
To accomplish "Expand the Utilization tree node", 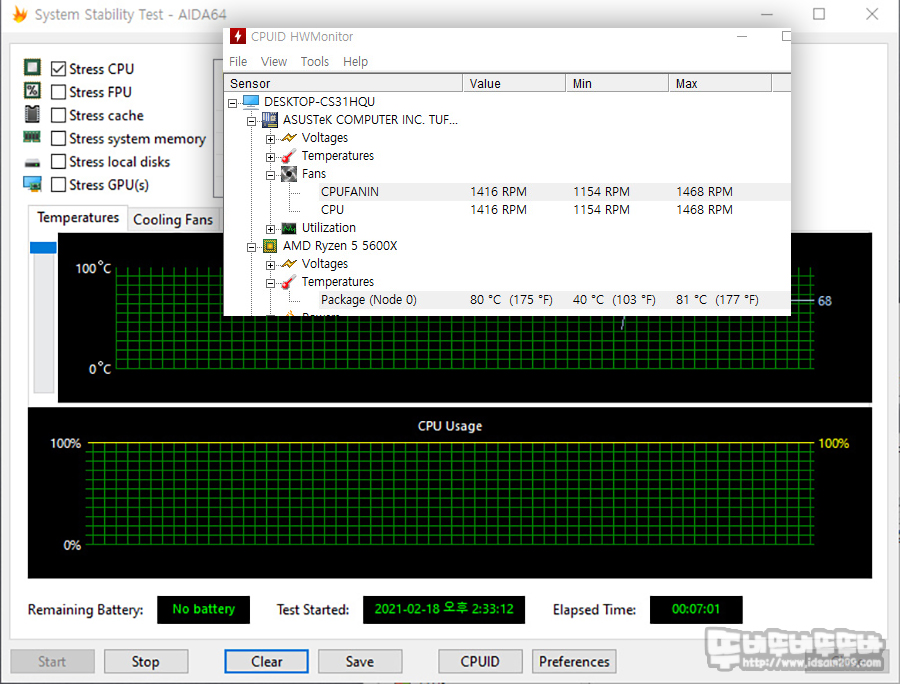I will coord(270,230).
